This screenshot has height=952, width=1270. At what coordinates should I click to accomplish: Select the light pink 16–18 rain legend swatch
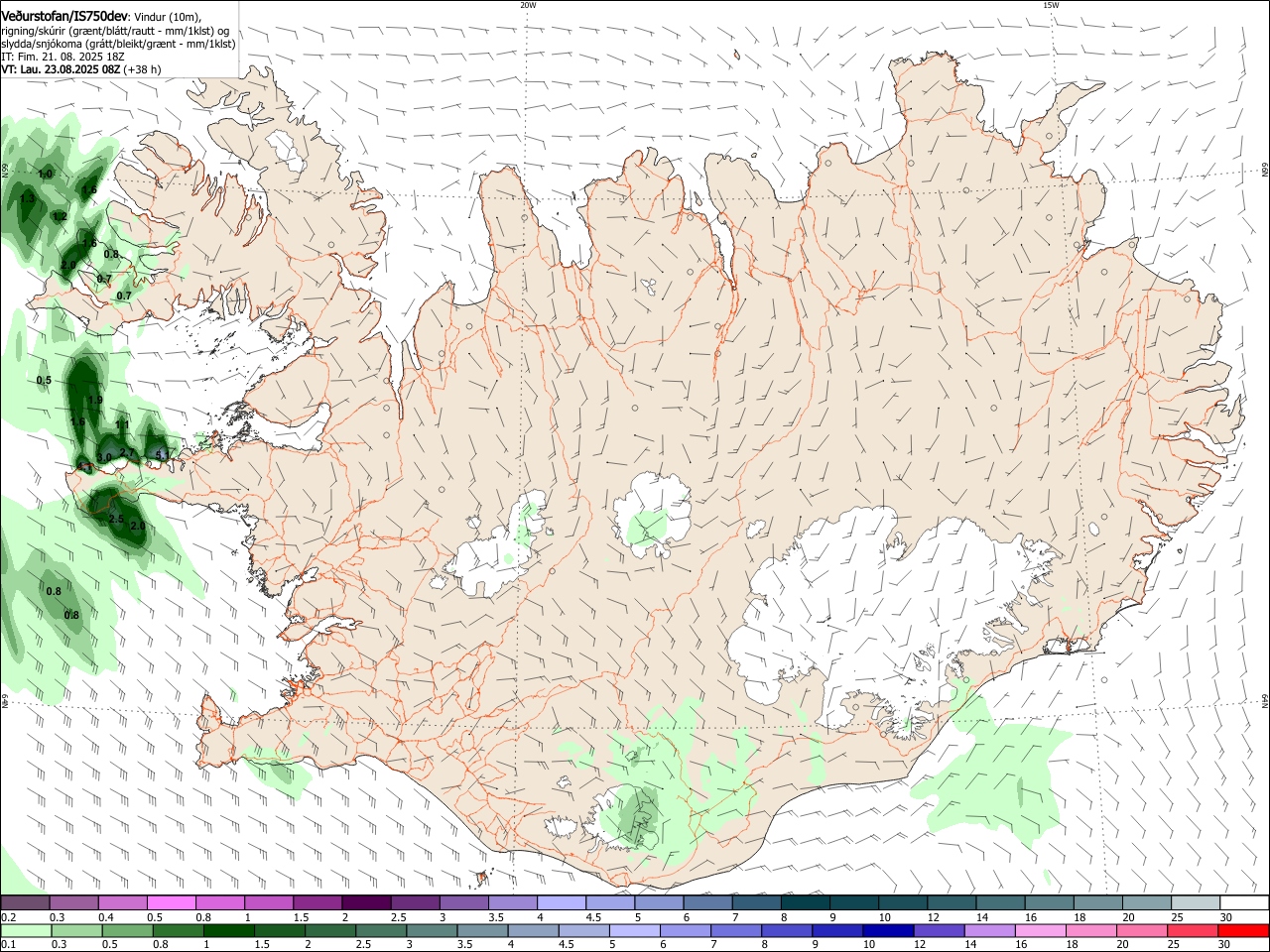1041,931
